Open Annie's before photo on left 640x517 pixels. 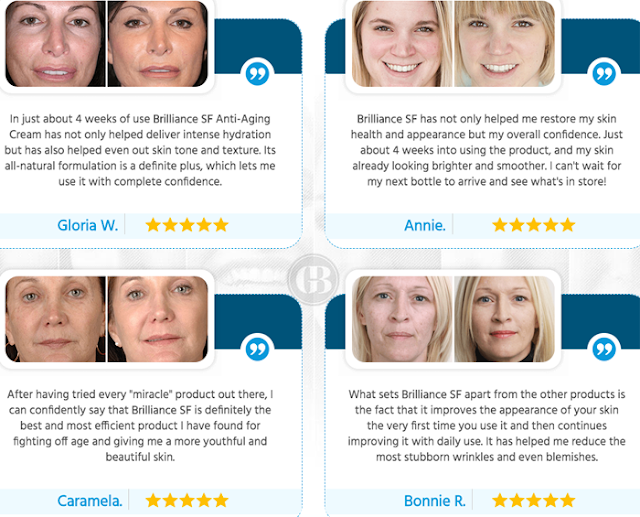click(402, 44)
